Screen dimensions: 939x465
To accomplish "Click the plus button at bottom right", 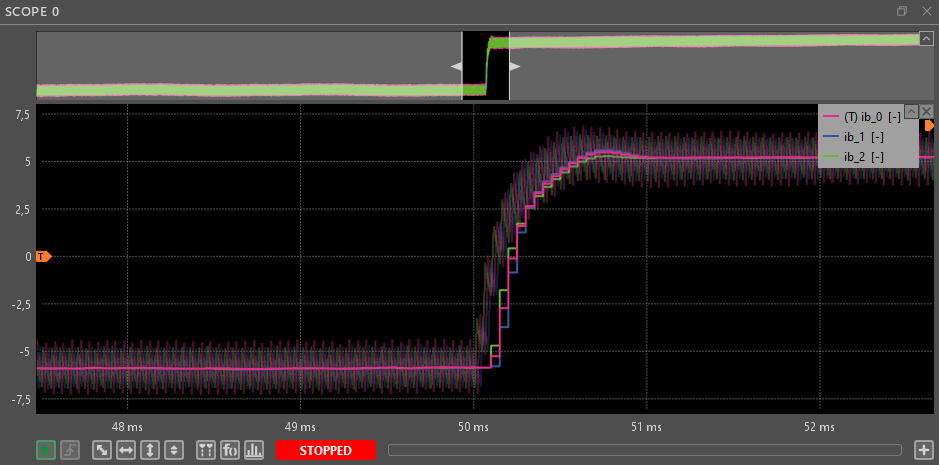I will pyautogui.click(x=923, y=450).
